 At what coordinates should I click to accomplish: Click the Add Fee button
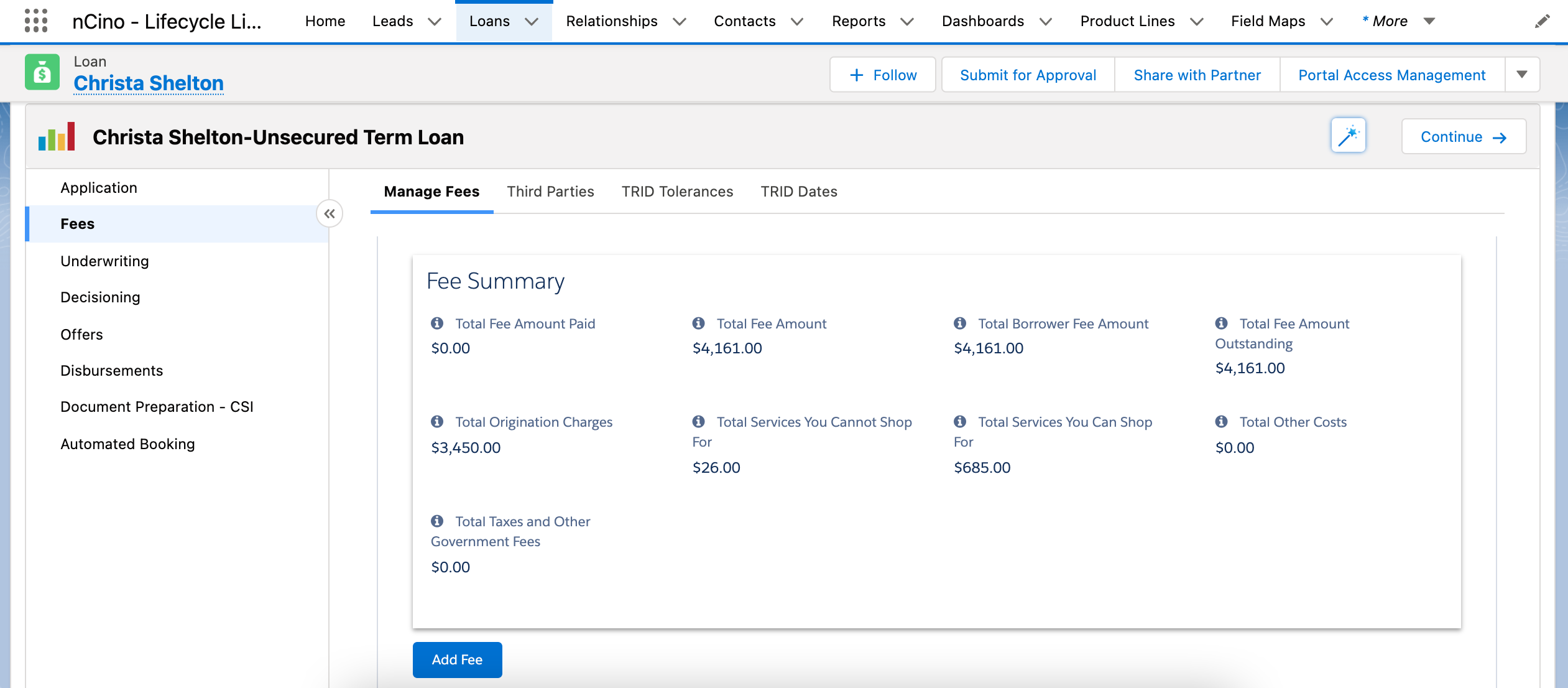click(x=458, y=659)
